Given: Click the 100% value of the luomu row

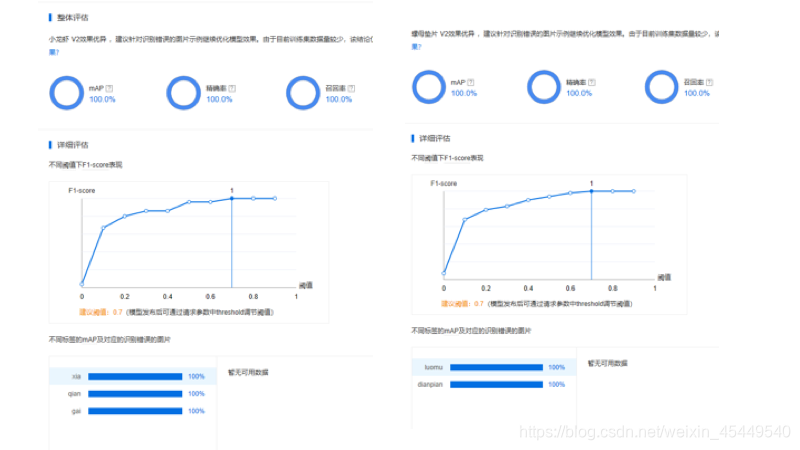Looking at the screenshot, I should pos(557,367).
